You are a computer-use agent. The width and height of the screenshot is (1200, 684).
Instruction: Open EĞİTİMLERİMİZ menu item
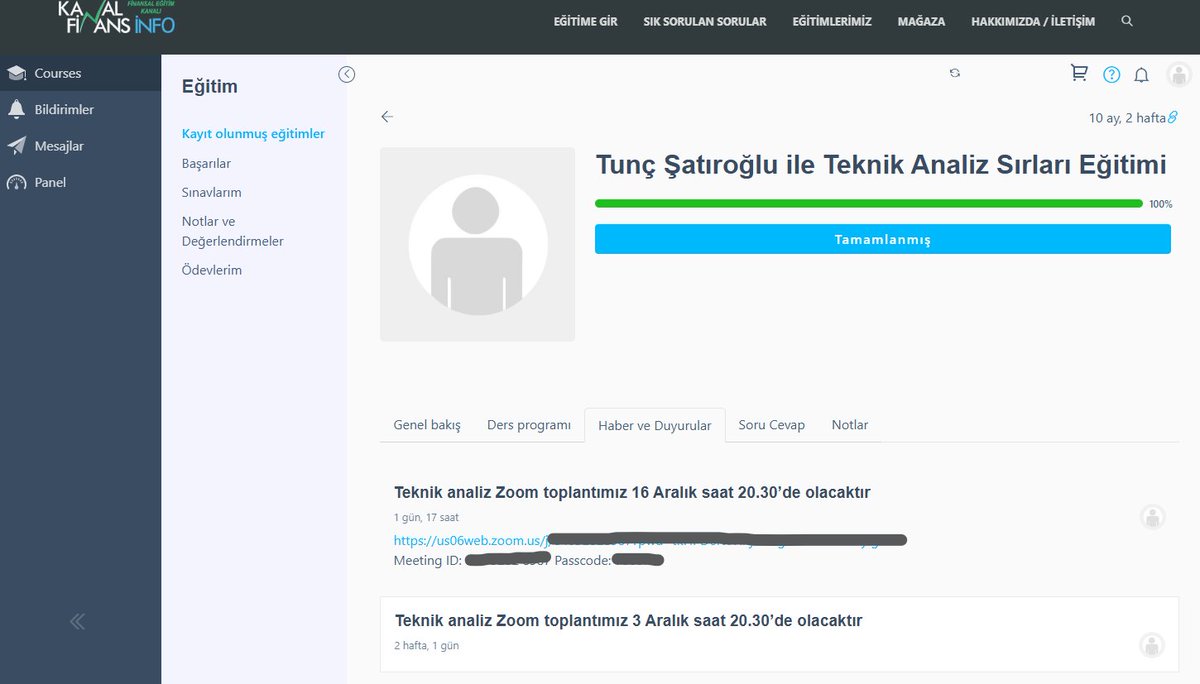[x=832, y=21]
